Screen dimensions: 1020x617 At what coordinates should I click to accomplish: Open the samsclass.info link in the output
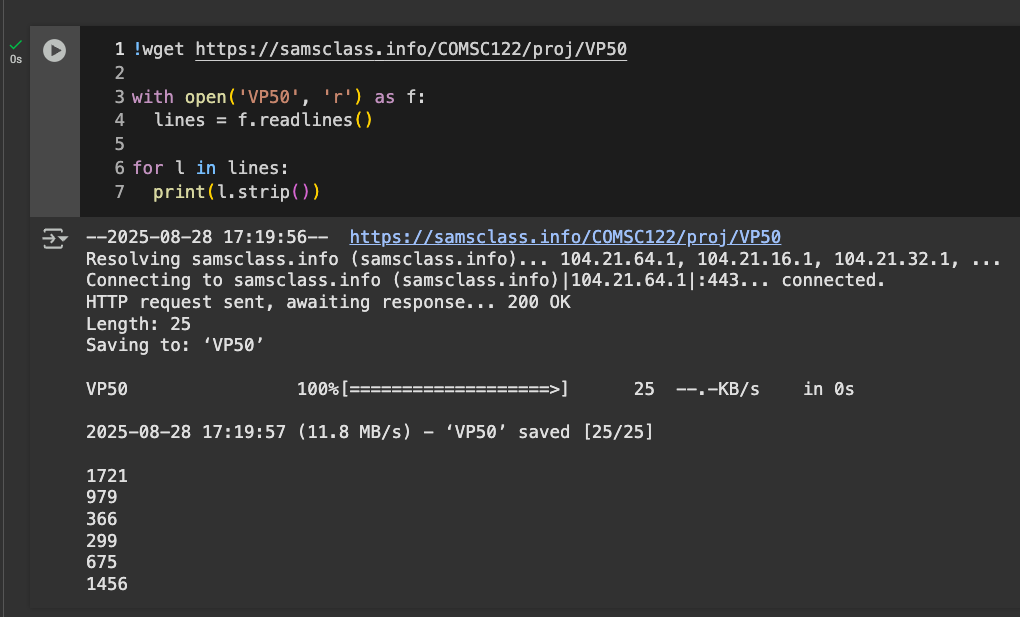(565, 237)
